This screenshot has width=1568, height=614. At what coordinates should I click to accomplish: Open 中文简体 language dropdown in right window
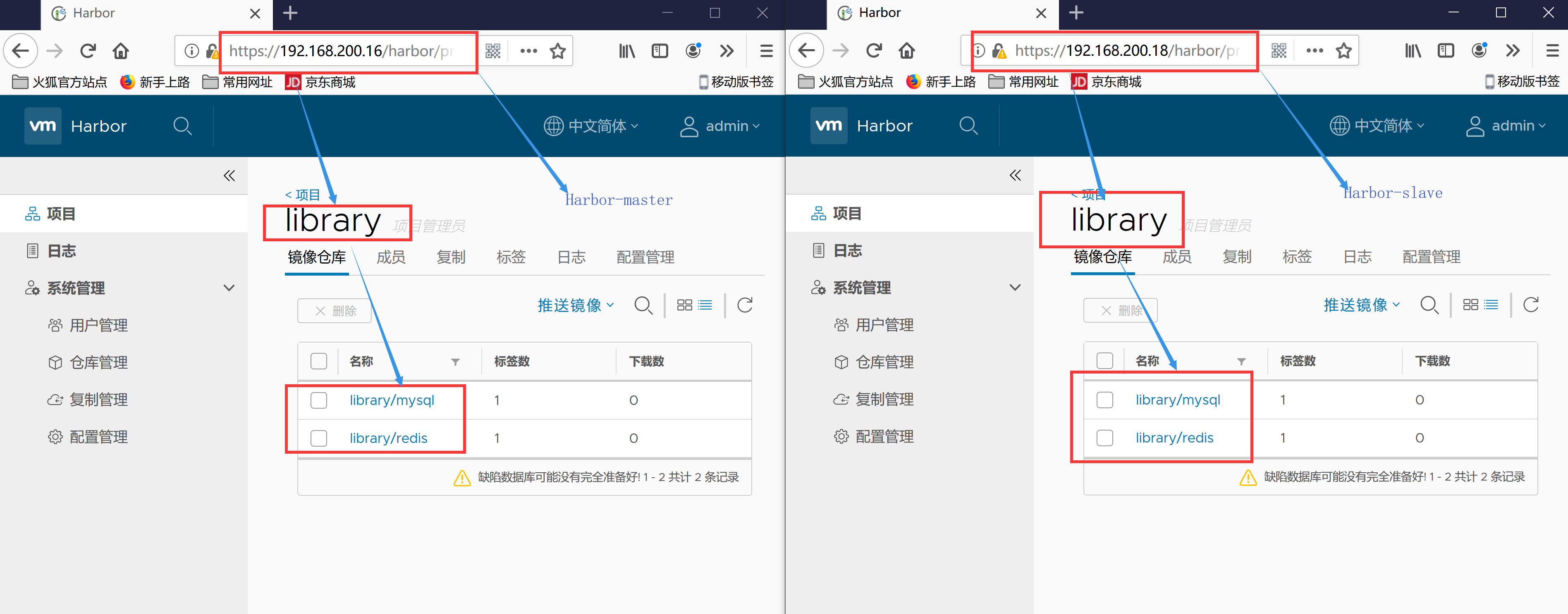[x=1377, y=125]
